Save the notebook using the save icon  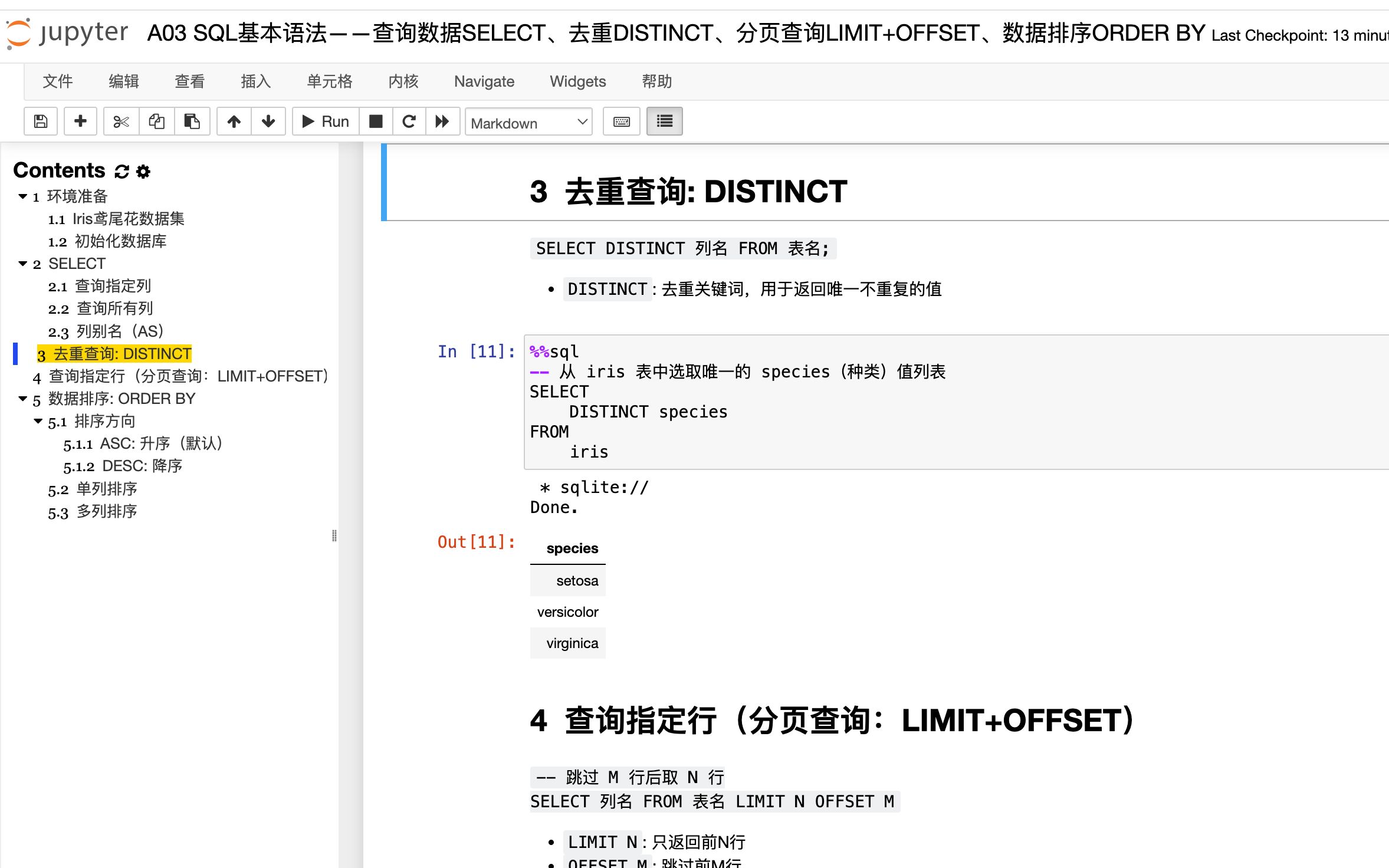[40, 121]
